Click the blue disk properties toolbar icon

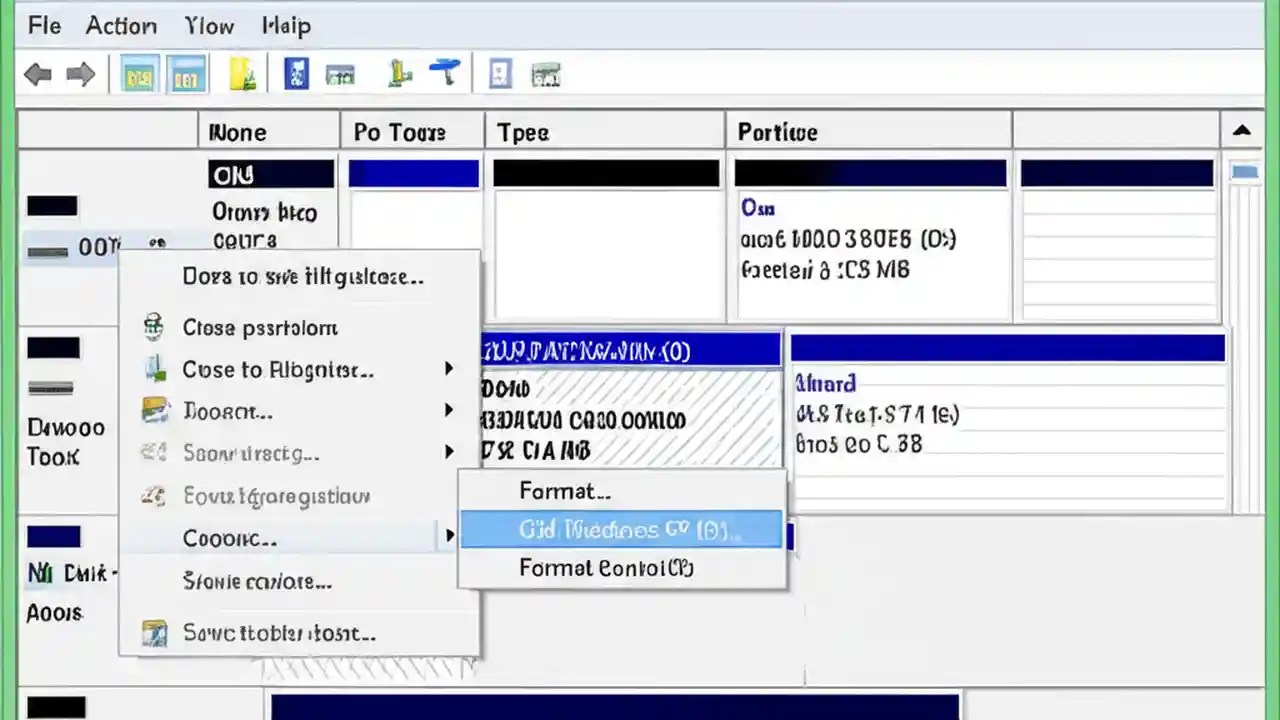click(x=296, y=73)
